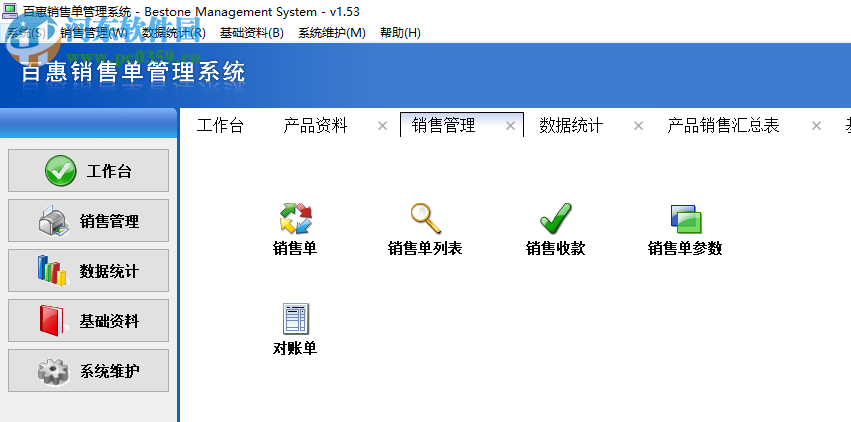Switch to the 产品资料 tab
The width and height of the screenshot is (851, 422).
click(x=315, y=125)
